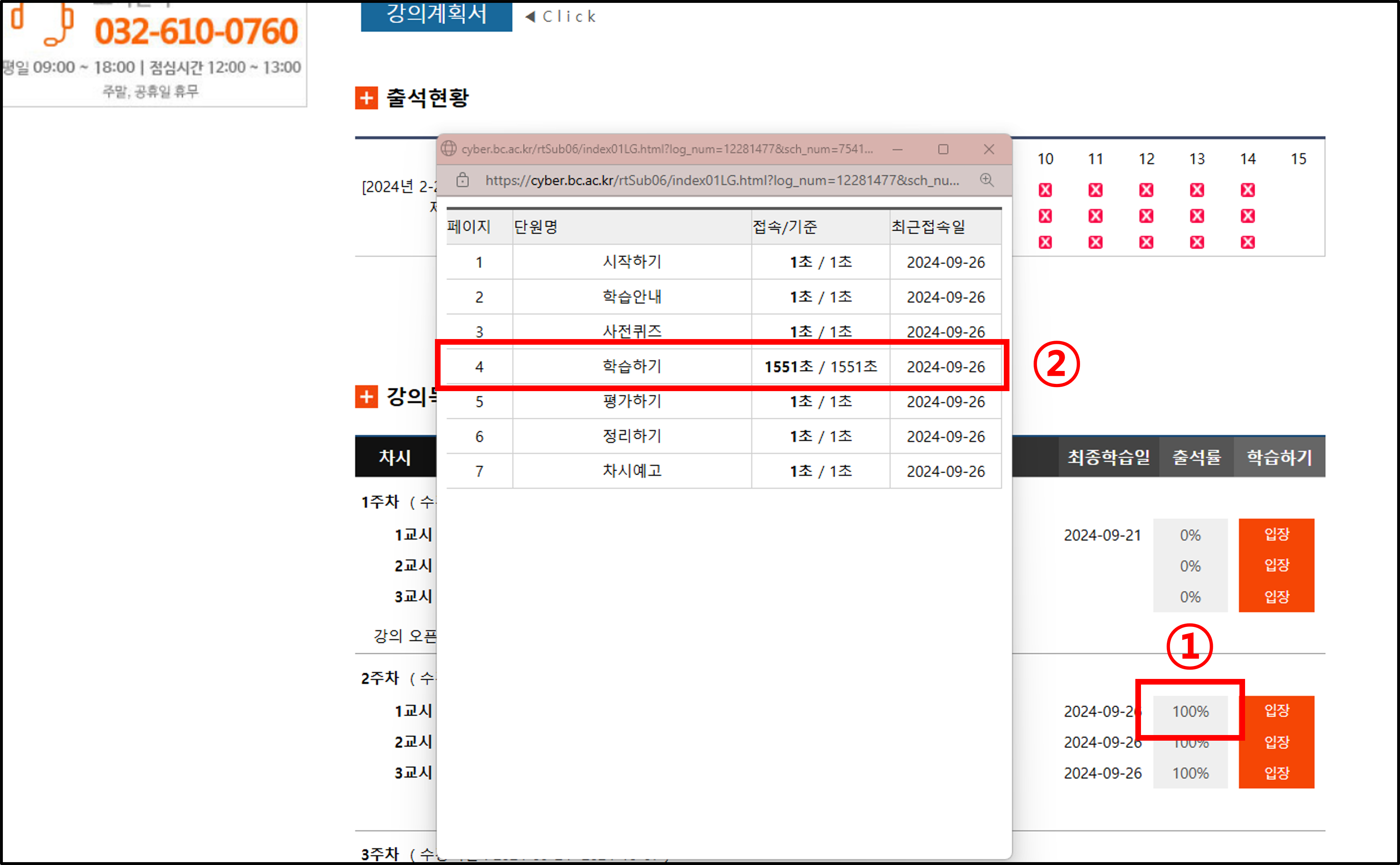The image size is (1400, 865).
Task: Minimize the cyber.bc.ac.kr popup window
Action: coord(898,149)
